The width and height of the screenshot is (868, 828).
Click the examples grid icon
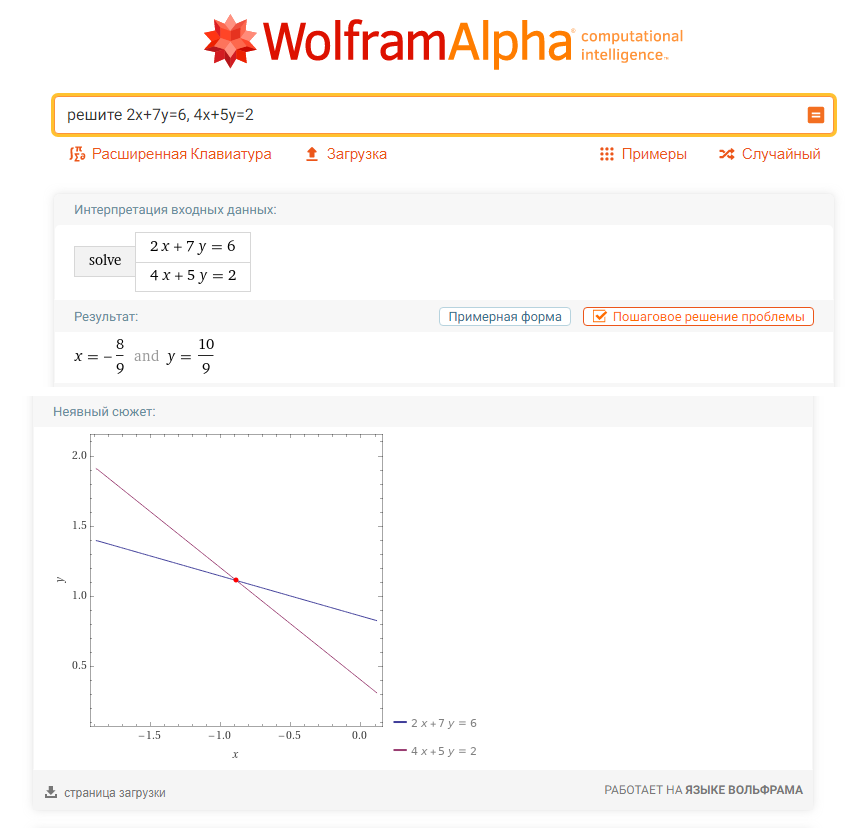point(606,154)
